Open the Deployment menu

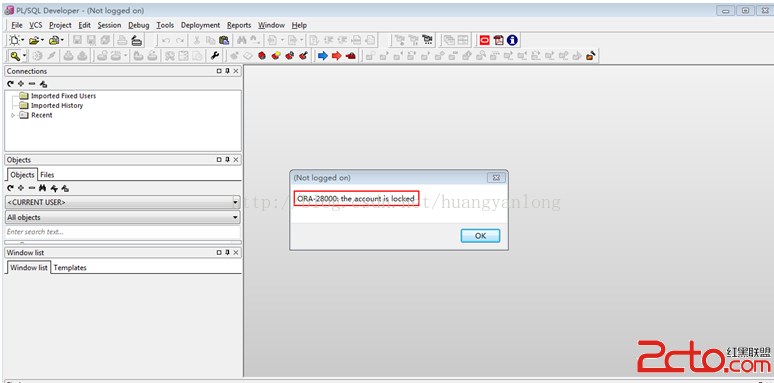200,25
